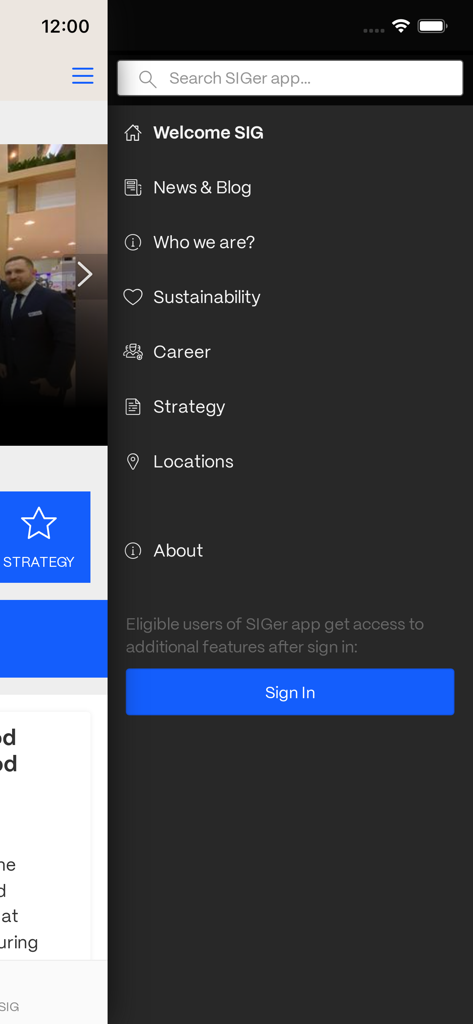473x1024 pixels.
Task: Click the battery status icon
Action: (x=432, y=27)
